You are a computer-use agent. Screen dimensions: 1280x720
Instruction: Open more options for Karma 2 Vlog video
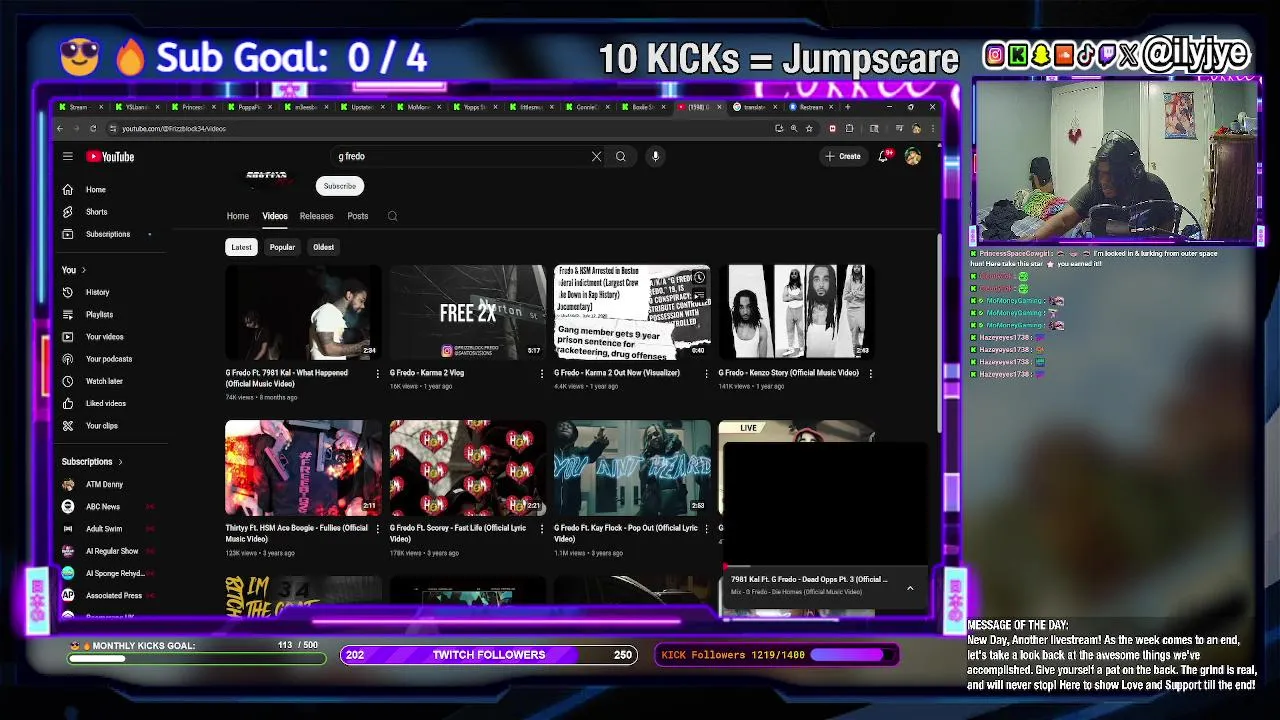click(x=542, y=373)
